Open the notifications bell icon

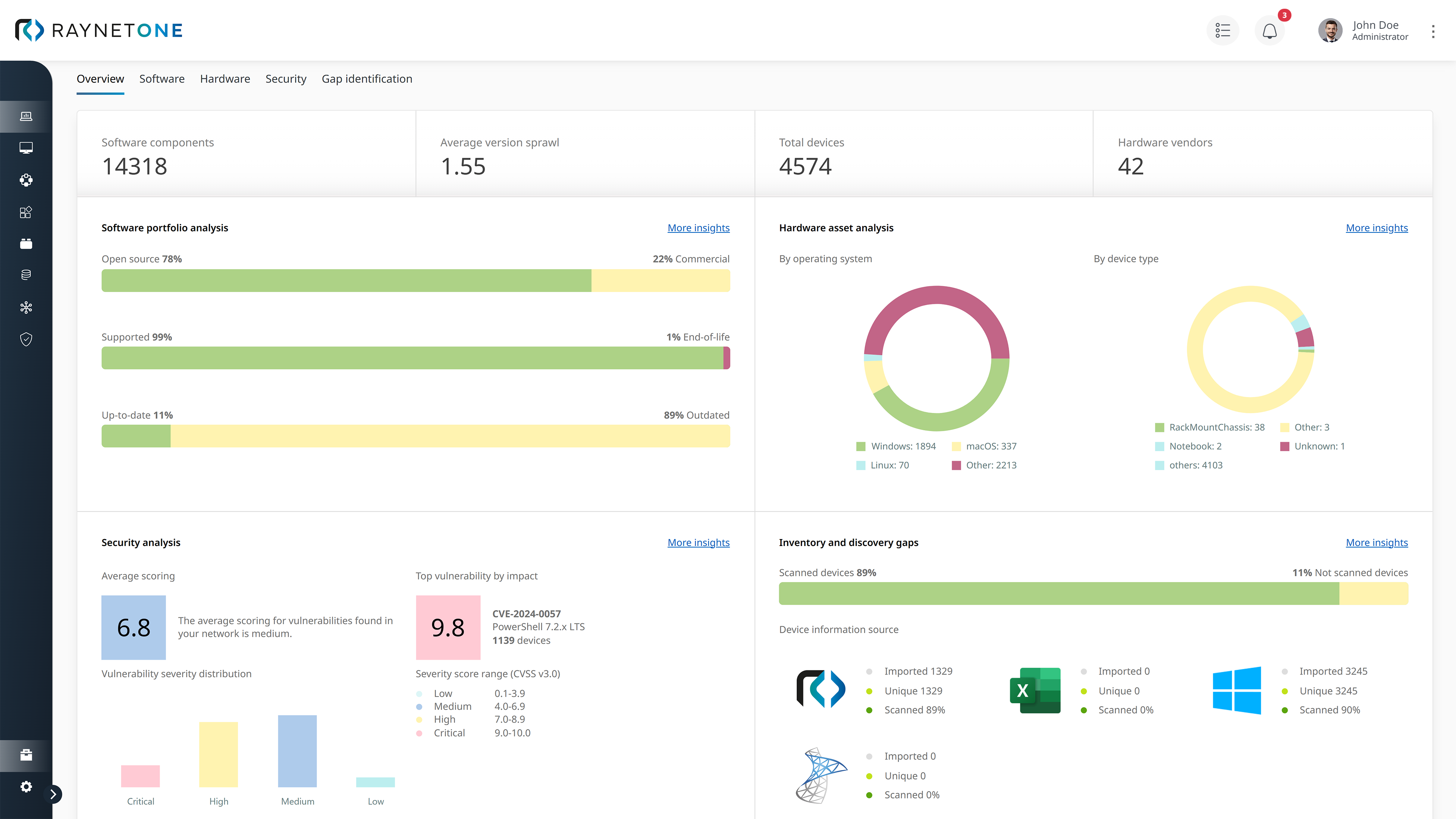point(1269,30)
